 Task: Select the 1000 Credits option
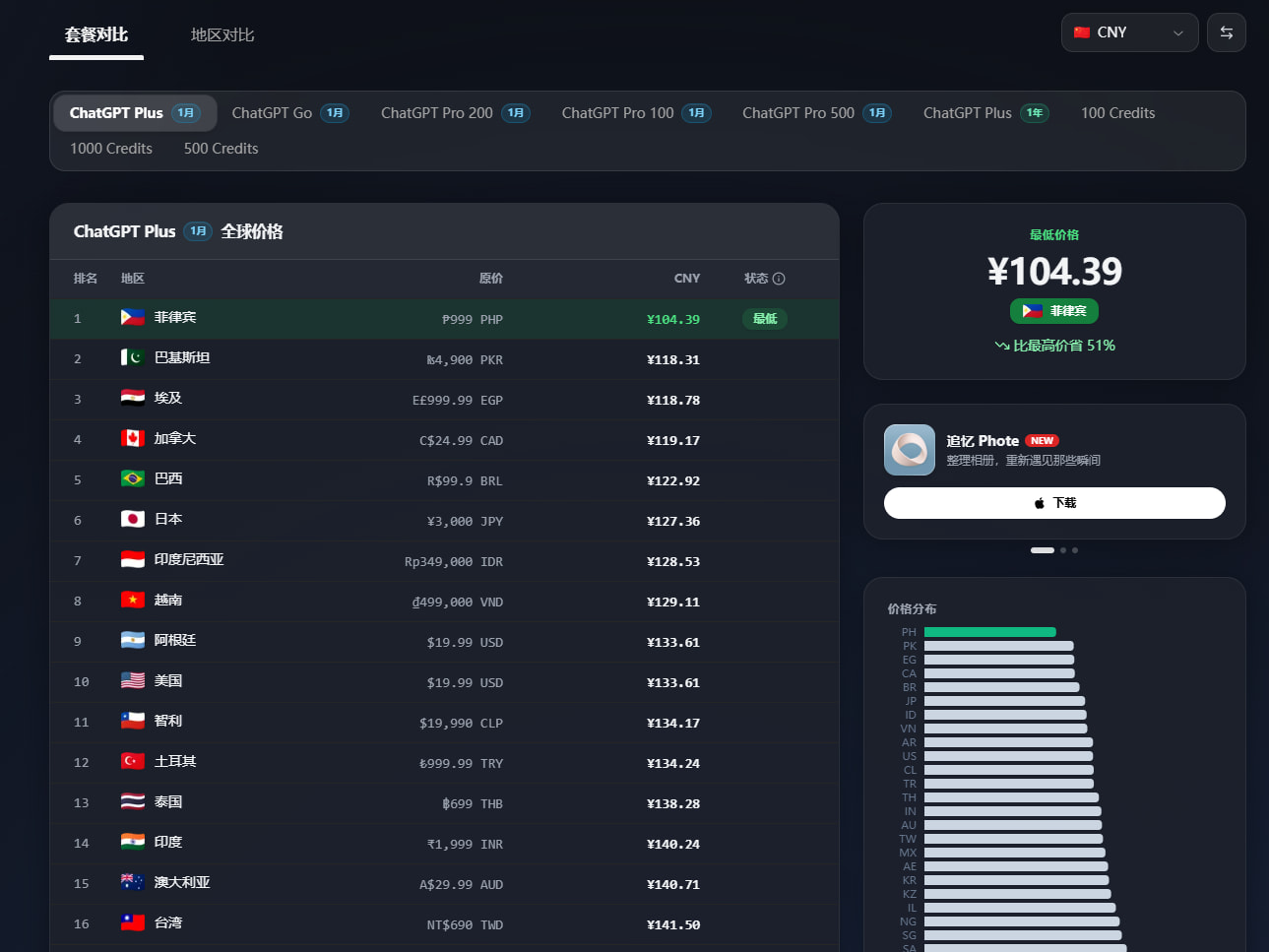click(x=111, y=149)
